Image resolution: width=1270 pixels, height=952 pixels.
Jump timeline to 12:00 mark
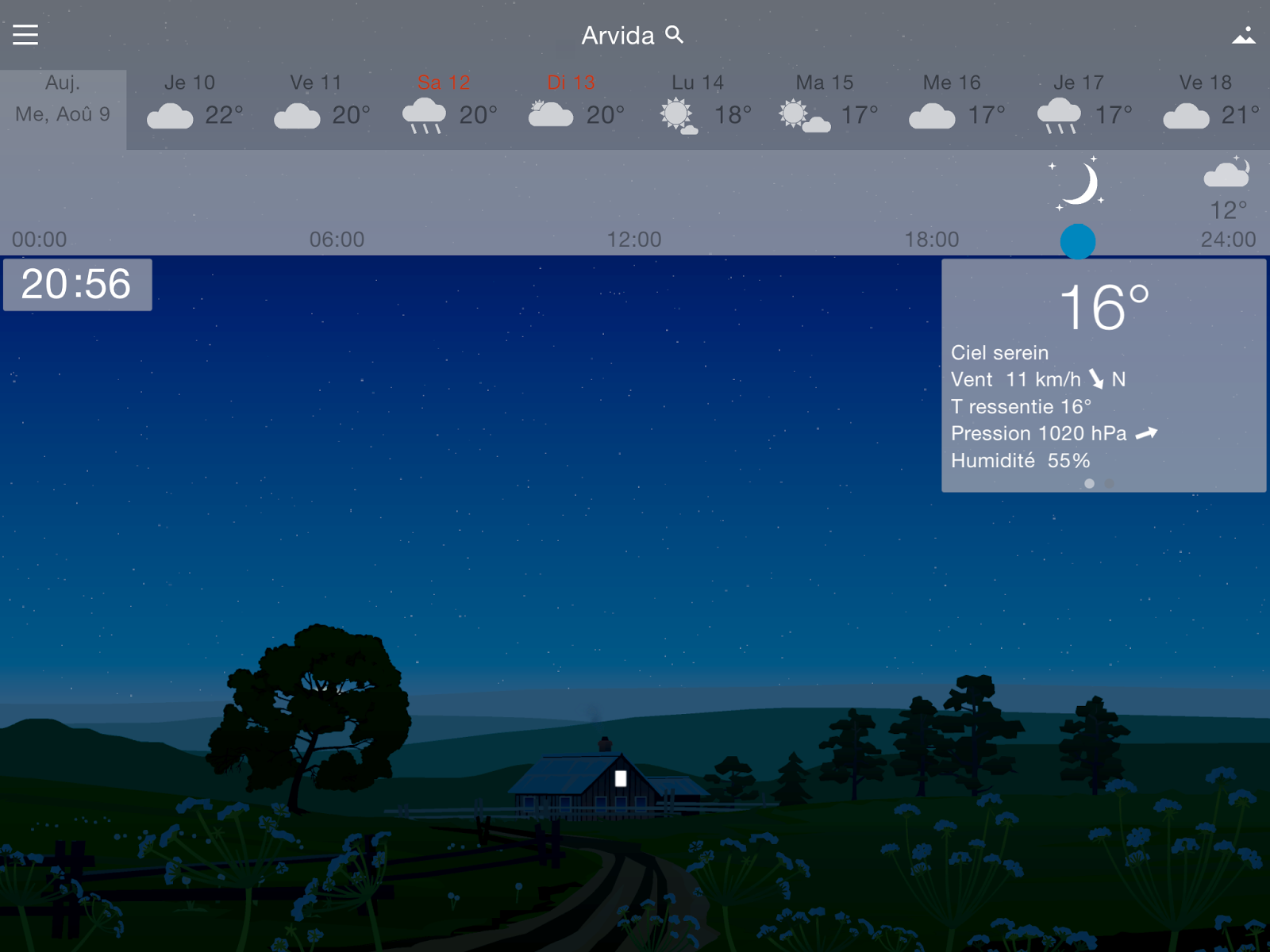click(x=634, y=240)
